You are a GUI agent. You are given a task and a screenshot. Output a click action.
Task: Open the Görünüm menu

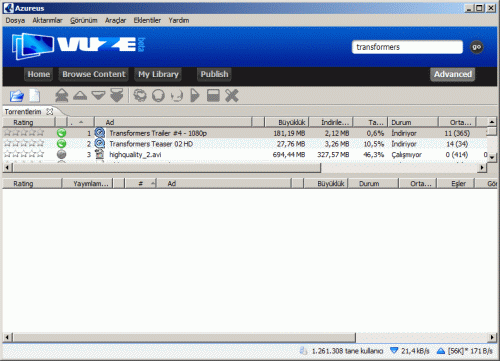point(83,20)
